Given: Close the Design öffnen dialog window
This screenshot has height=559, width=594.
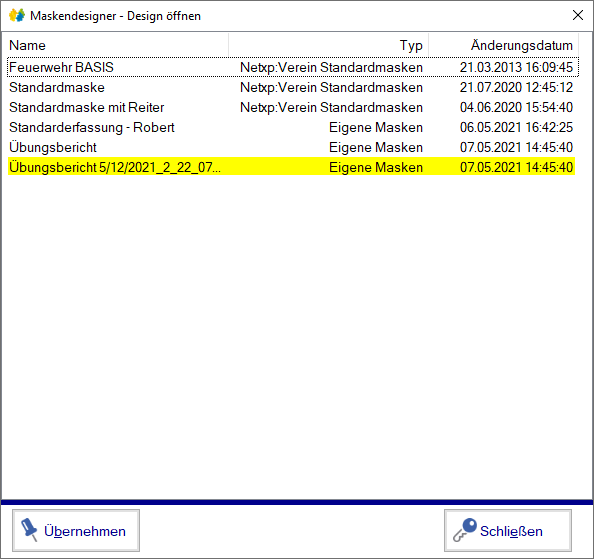Looking at the screenshot, I should point(578,15).
